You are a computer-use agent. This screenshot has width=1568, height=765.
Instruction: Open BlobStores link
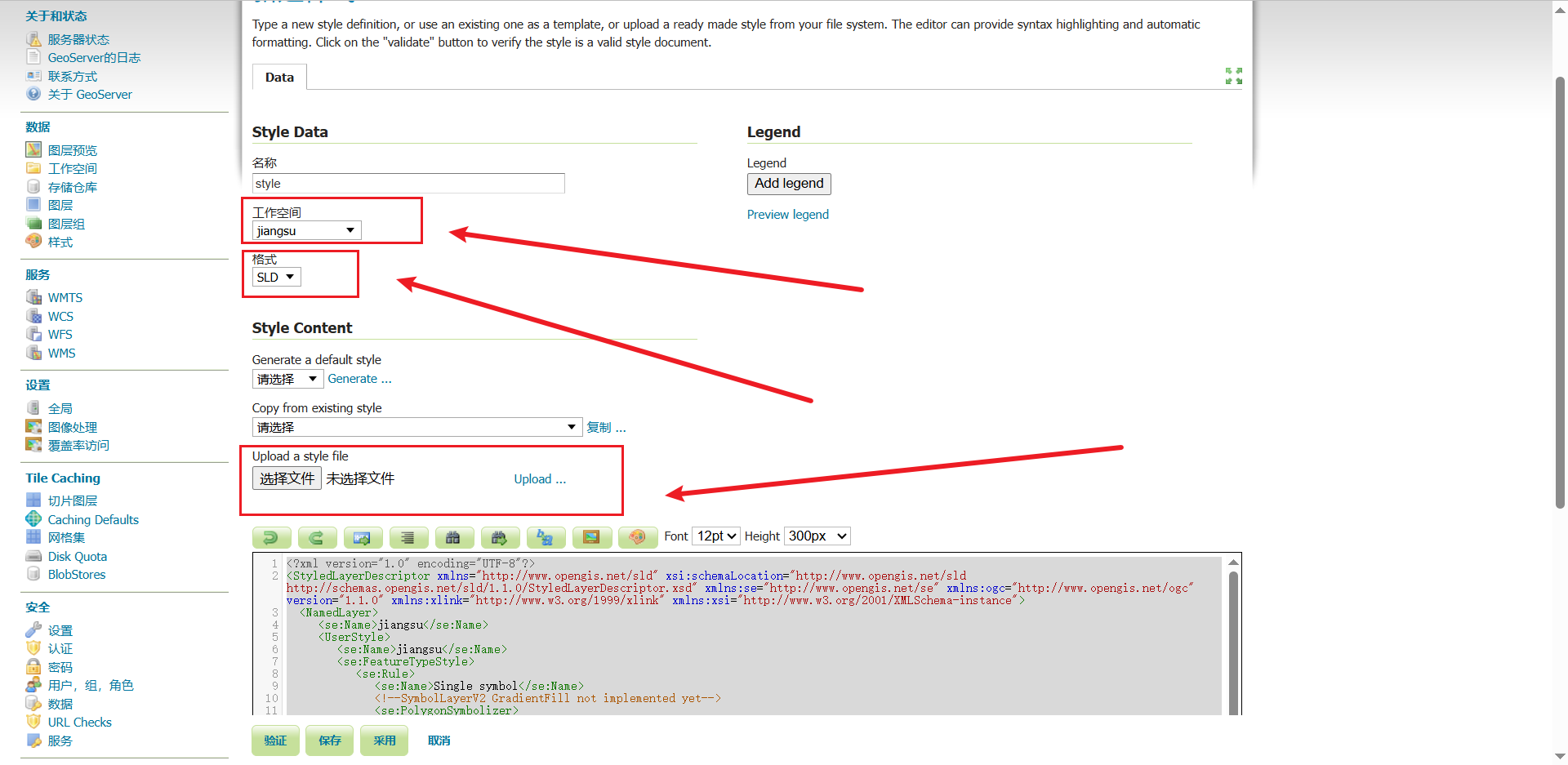[77, 574]
